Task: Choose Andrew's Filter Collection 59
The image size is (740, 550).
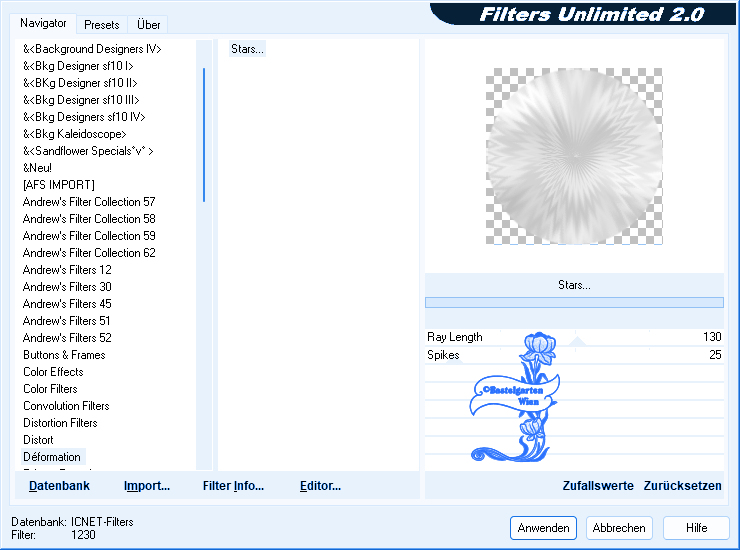Action: (89, 236)
